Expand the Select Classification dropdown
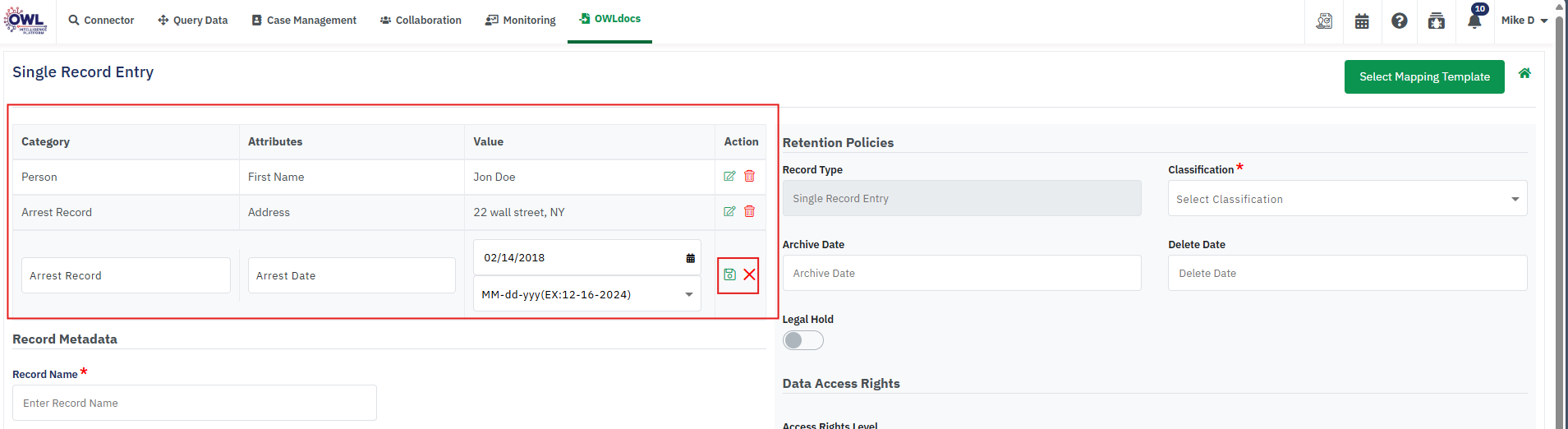The width and height of the screenshot is (1568, 429). 1347,199
